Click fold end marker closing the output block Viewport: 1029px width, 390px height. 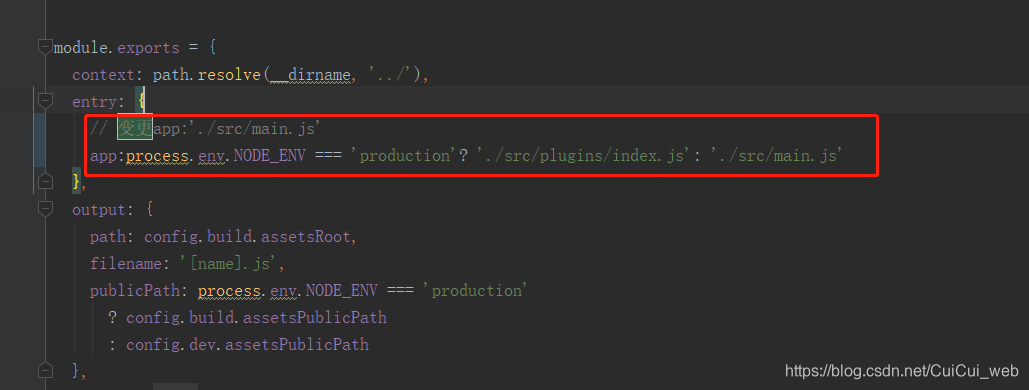coord(45,370)
